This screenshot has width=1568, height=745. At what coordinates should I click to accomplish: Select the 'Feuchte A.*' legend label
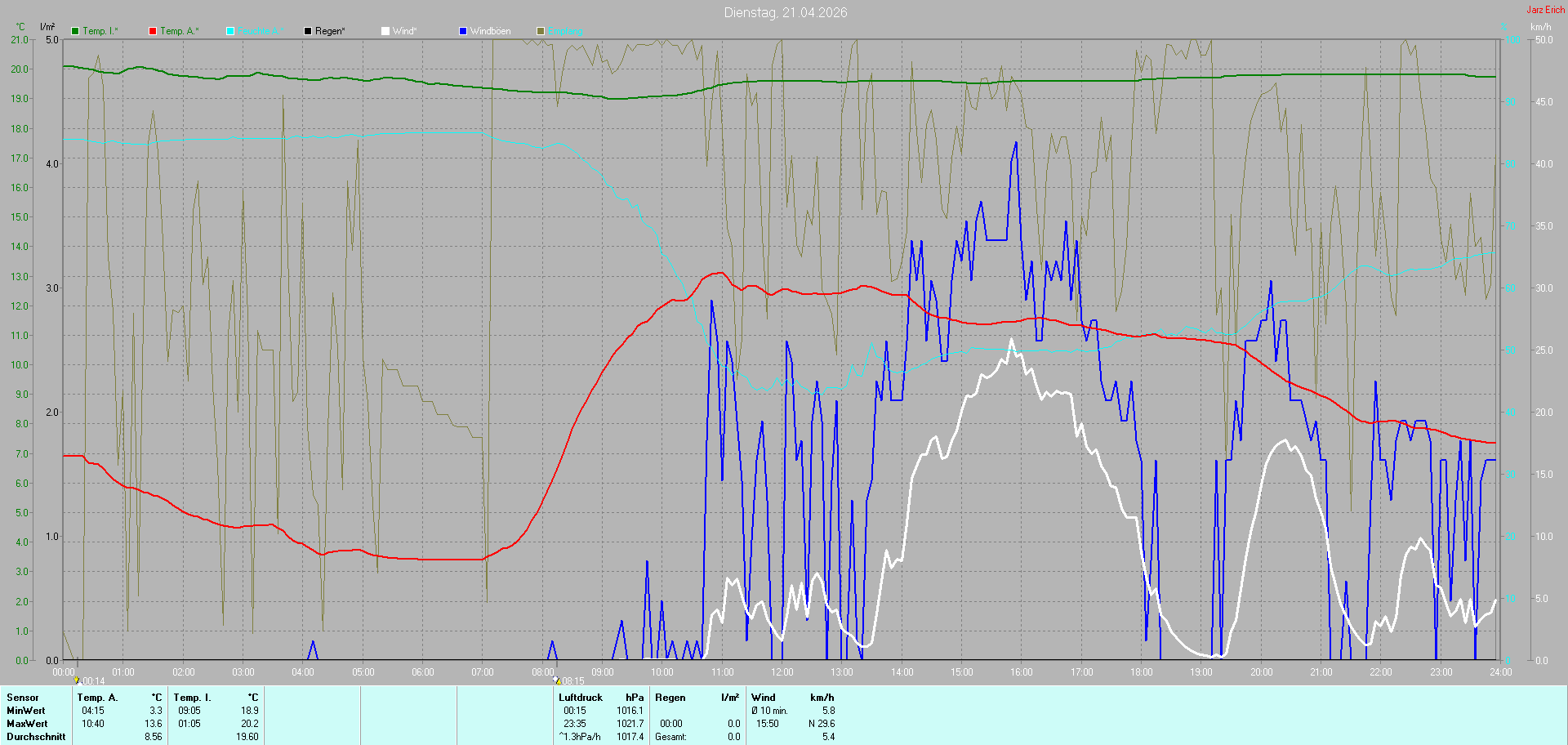pyautogui.click(x=261, y=31)
